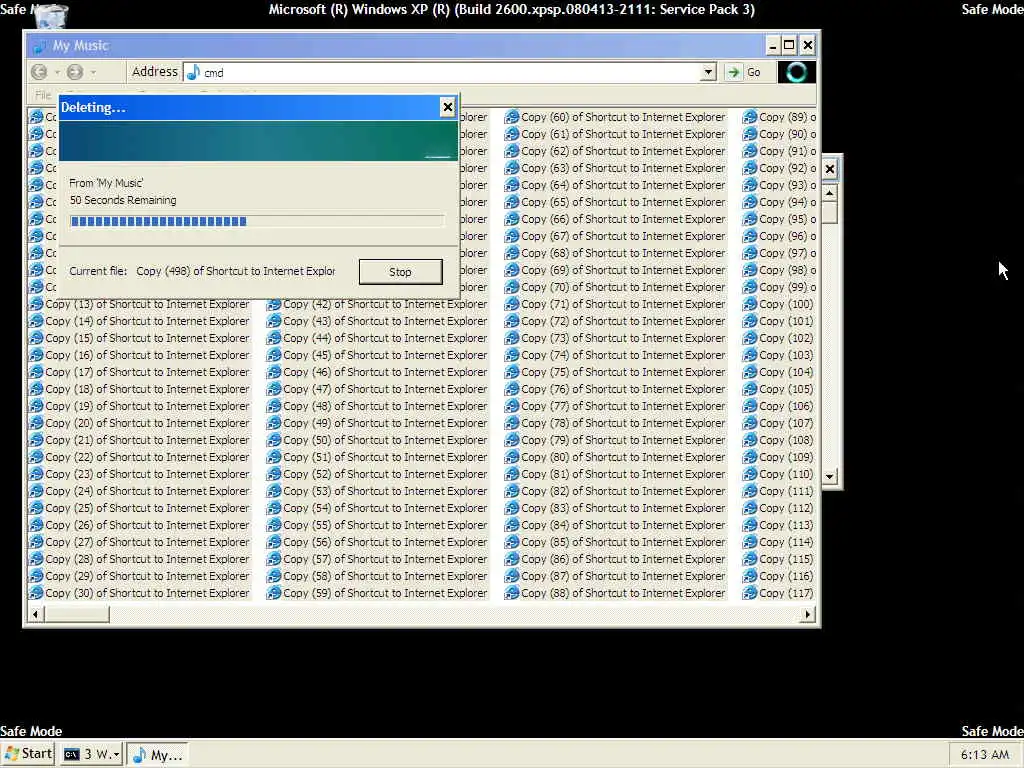
Task: Click text Copy (28) of Shortcut to Internet Explorer
Action: (148, 559)
